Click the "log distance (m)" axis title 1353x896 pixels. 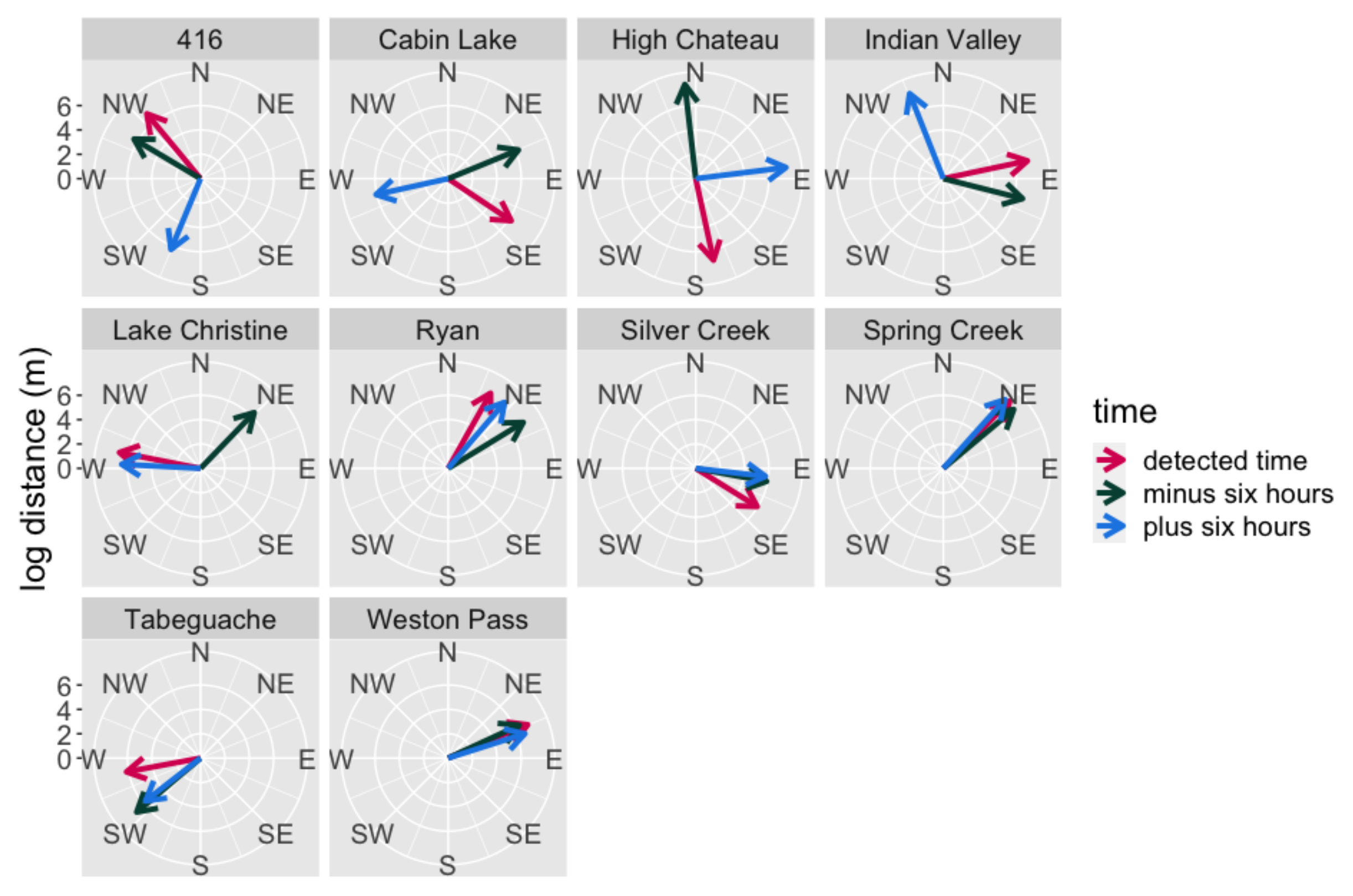[x=33, y=469]
